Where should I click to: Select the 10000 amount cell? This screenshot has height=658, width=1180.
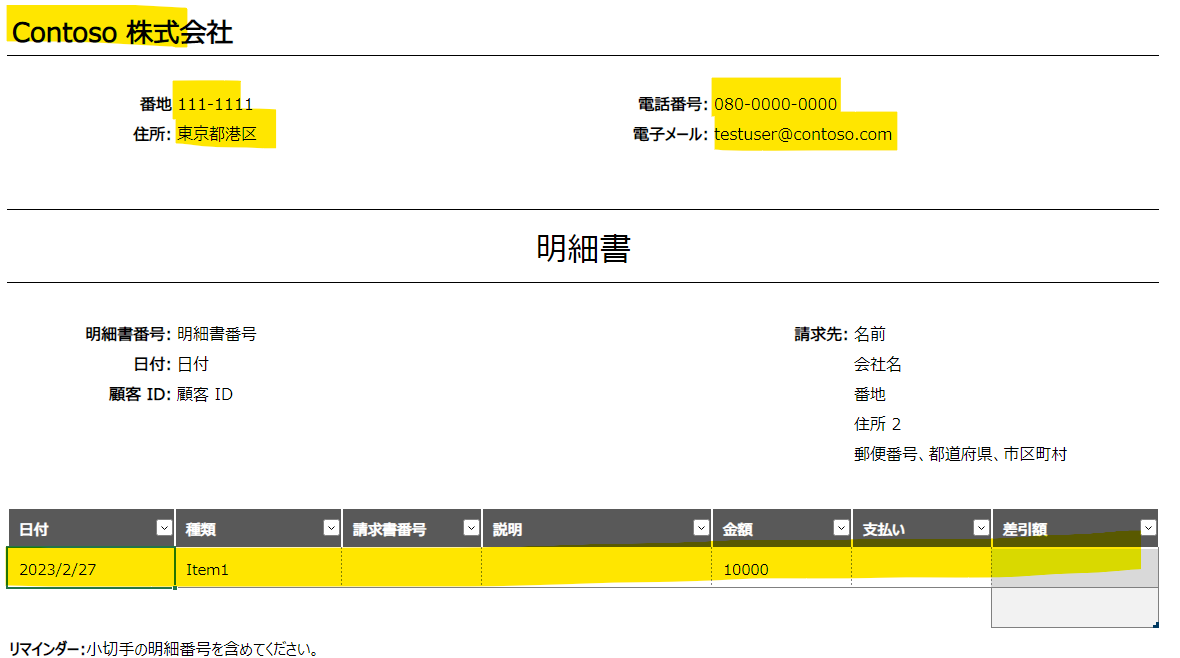click(781, 568)
